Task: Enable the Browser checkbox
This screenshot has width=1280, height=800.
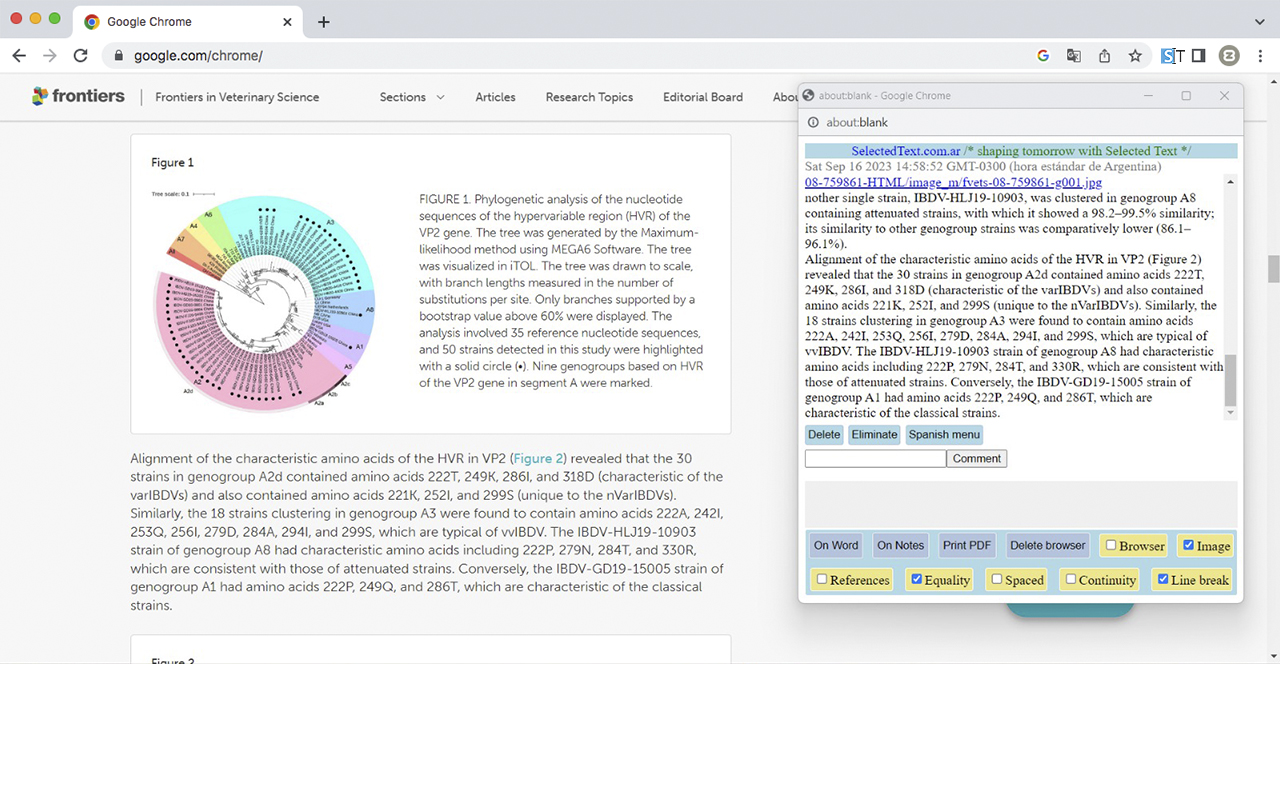Action: (1111, 546)
